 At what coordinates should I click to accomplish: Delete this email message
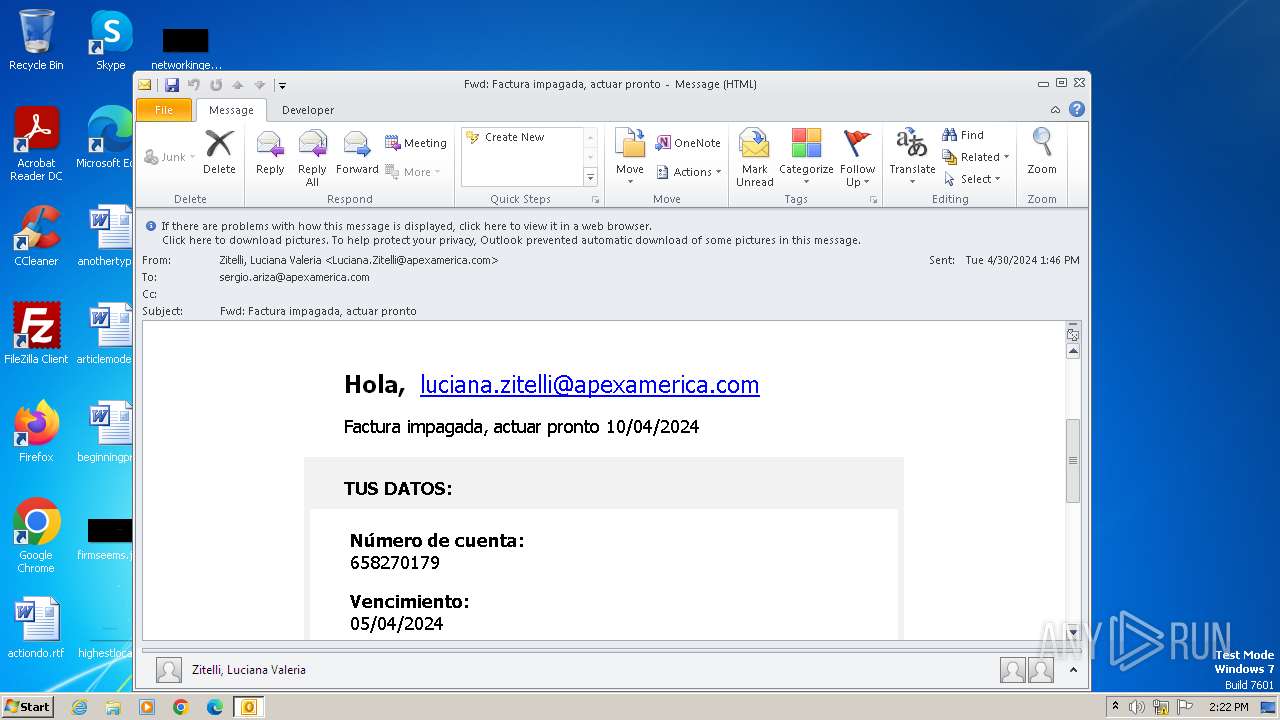[219, 153]
